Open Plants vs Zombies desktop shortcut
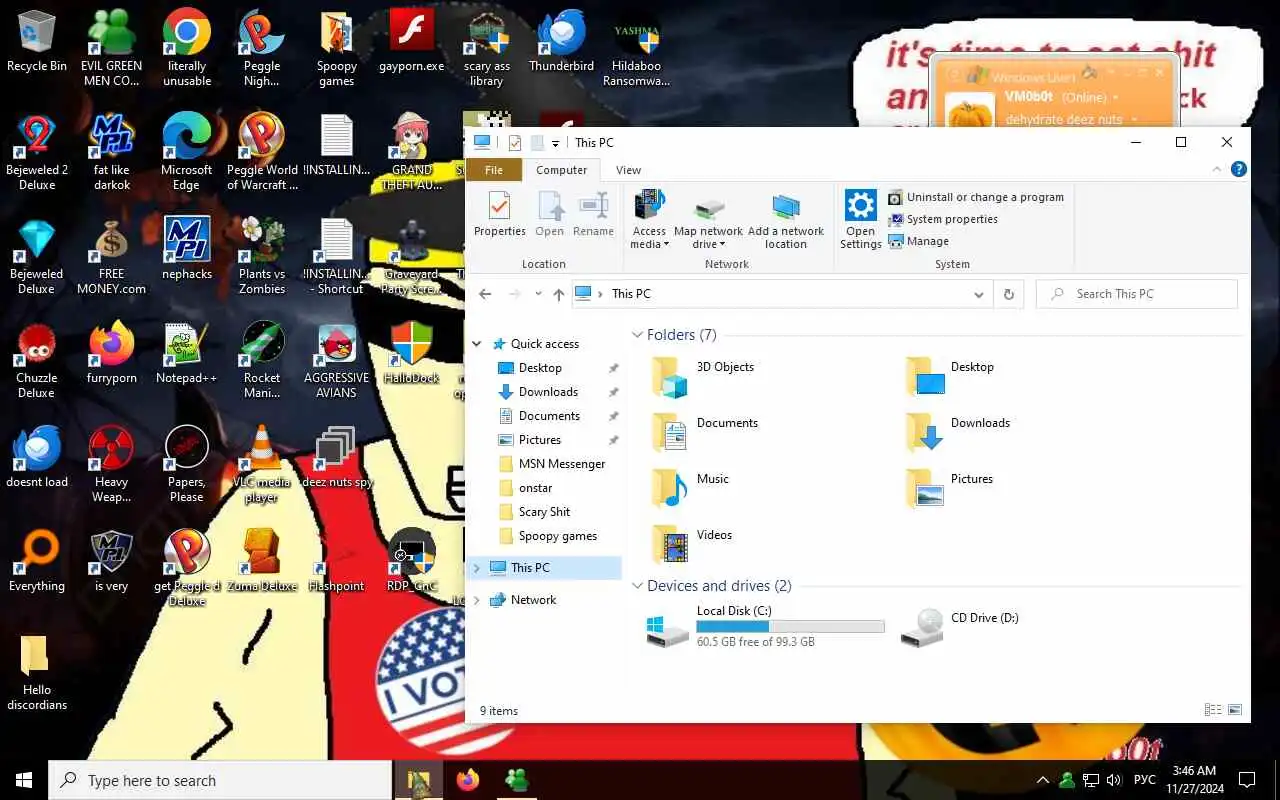Image resolution: width=1280 pixels, height=800 pixels. 262,256
